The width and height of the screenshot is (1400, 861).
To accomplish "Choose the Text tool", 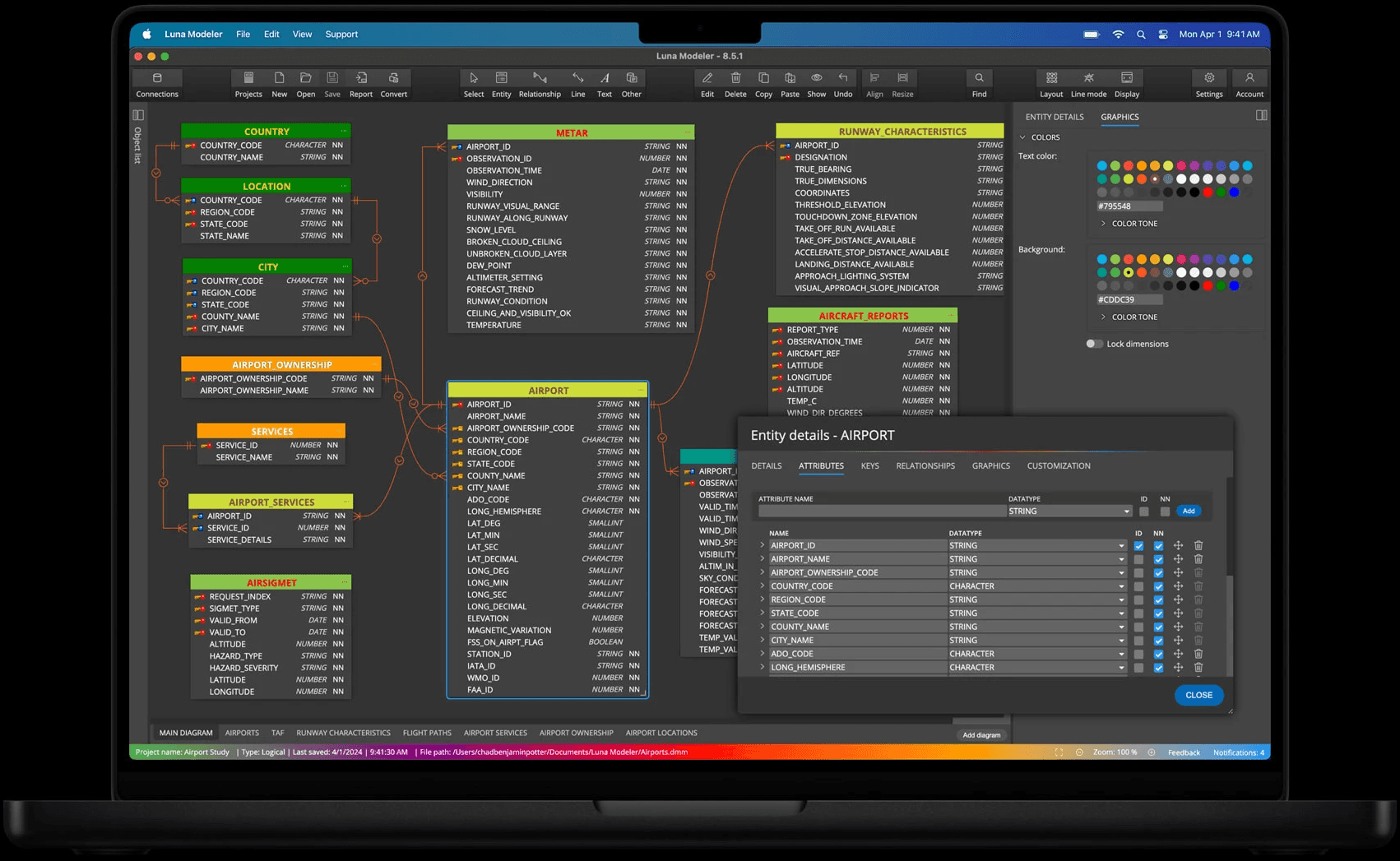I will pyautogui.click(x=605, y=78).
